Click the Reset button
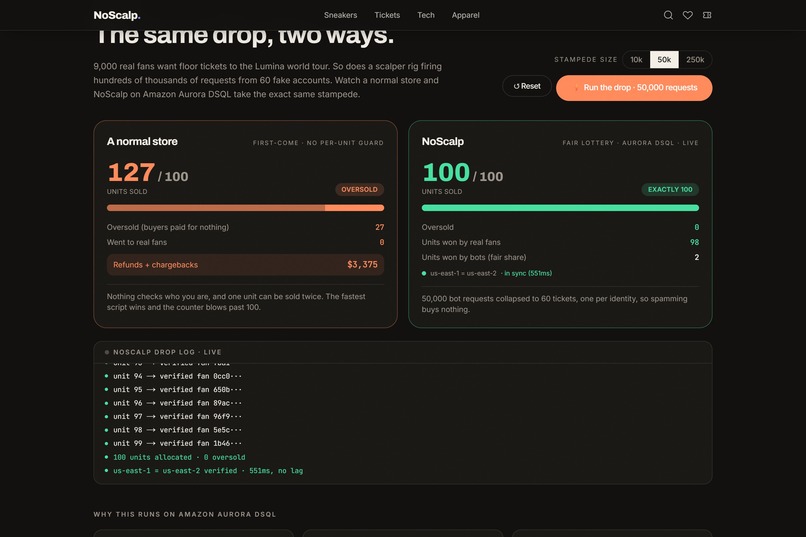 (x=527, y=86)
